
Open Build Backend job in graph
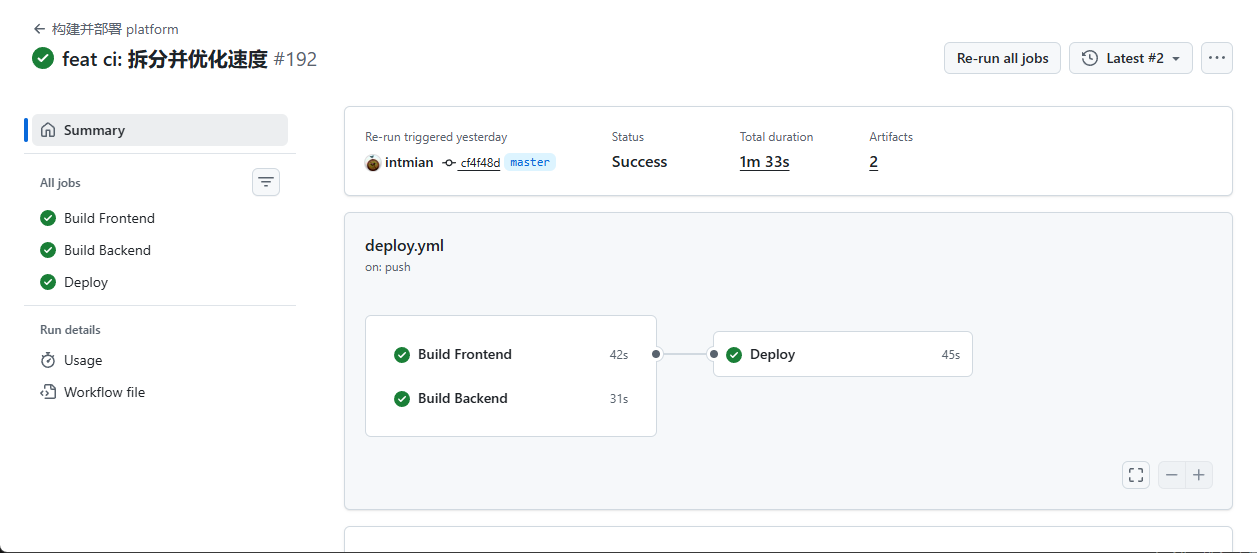(462, 398)
